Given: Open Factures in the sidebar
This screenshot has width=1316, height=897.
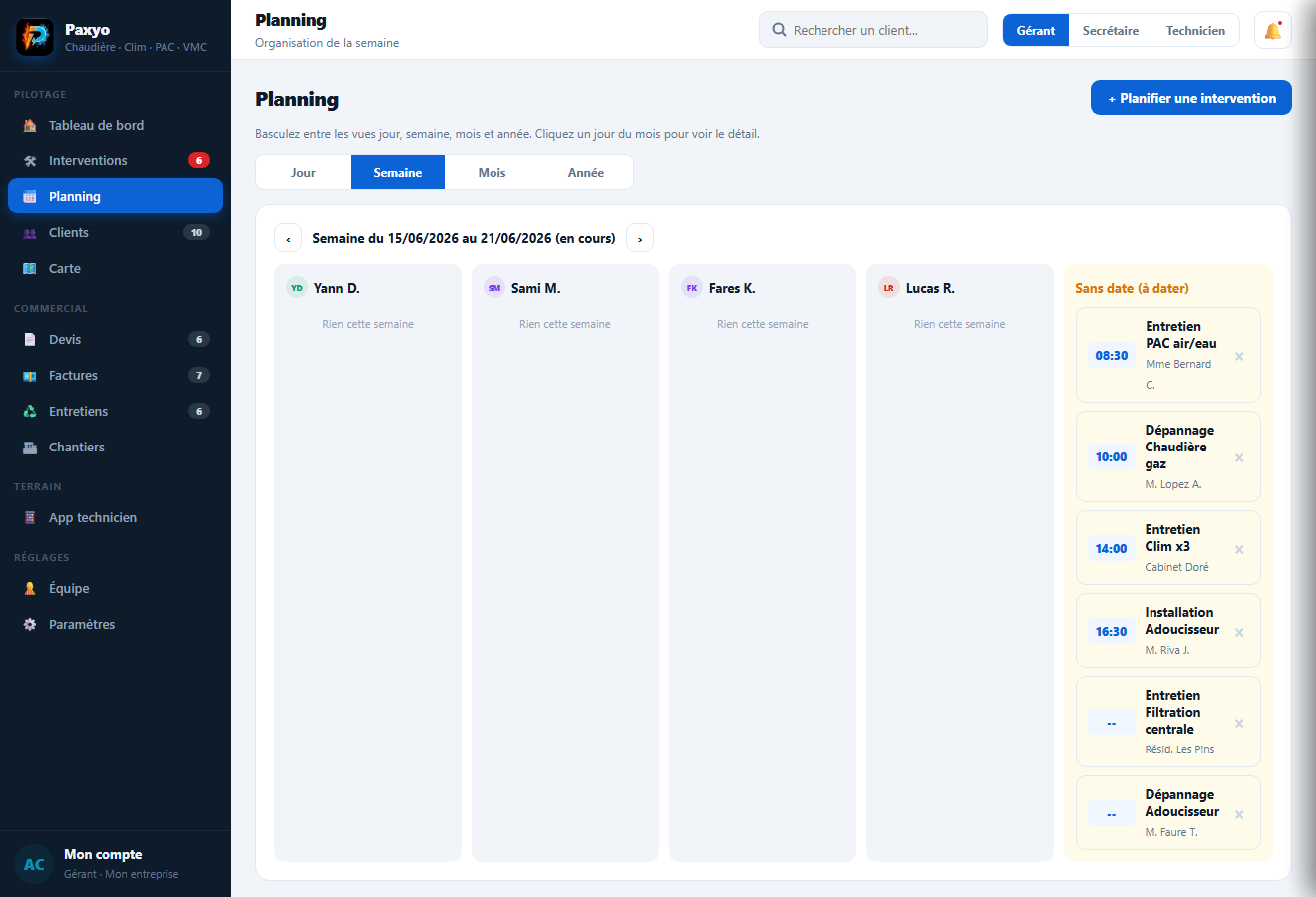Looking at the screenshot, I should (x=116, y=375).
